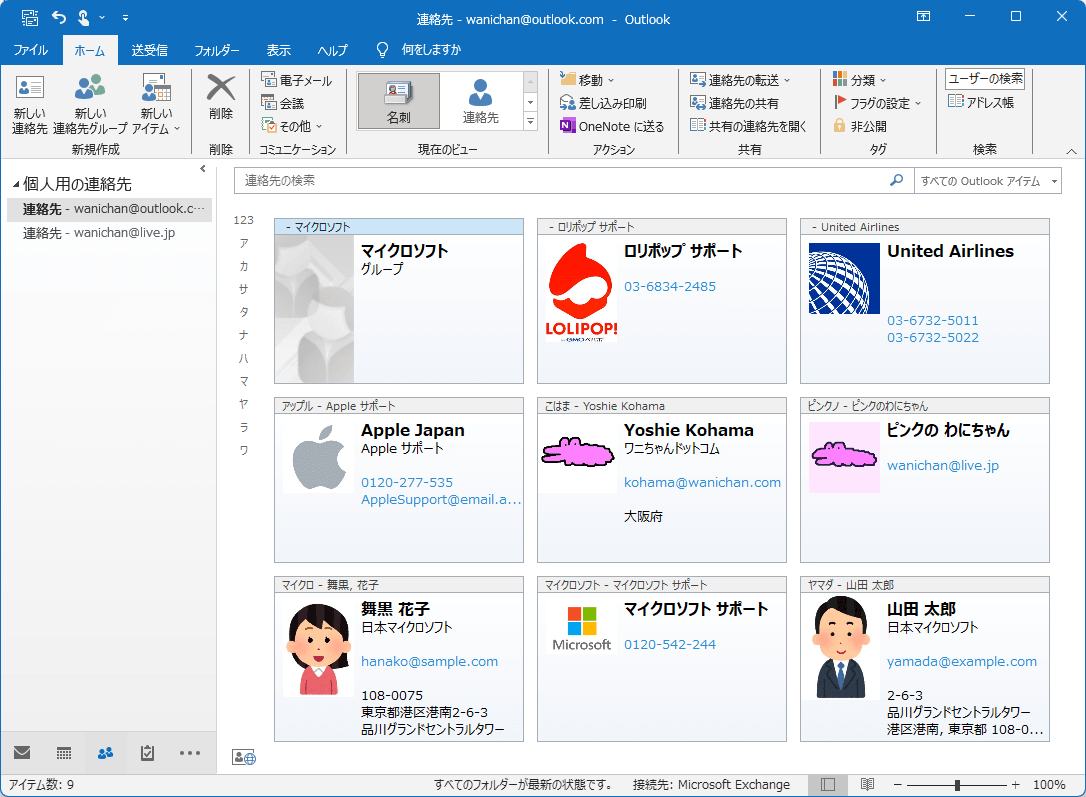Click People navigation icon
This screenshot has width=1086, height=797.
coord(105,753)
